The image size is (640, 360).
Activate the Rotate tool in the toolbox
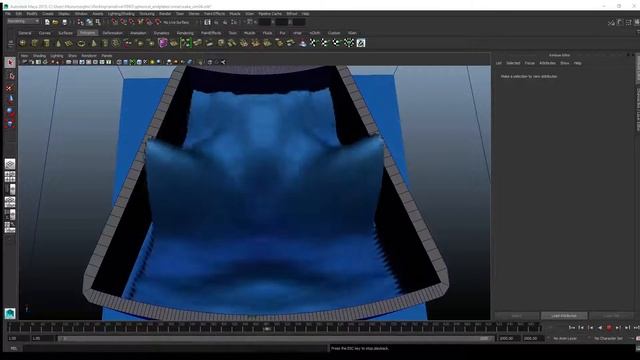coord(10,111)
